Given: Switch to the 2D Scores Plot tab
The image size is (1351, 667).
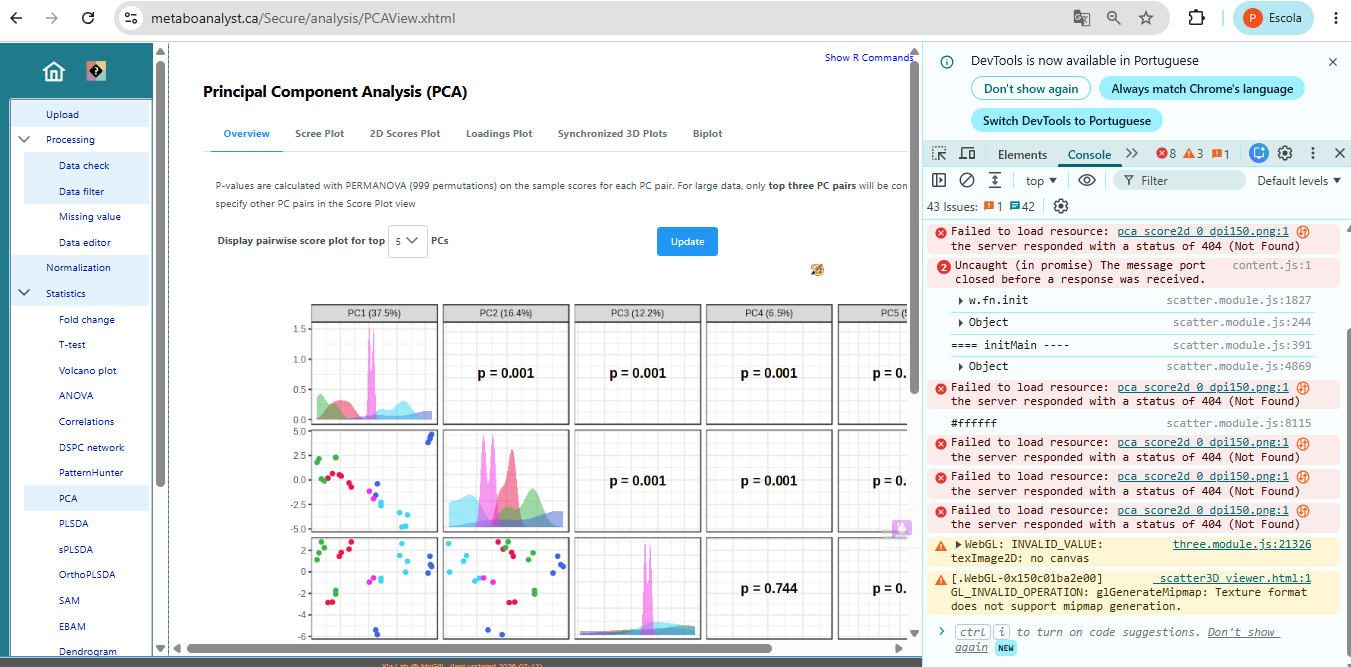Looking at the screenshot, I should click(405, 134).
